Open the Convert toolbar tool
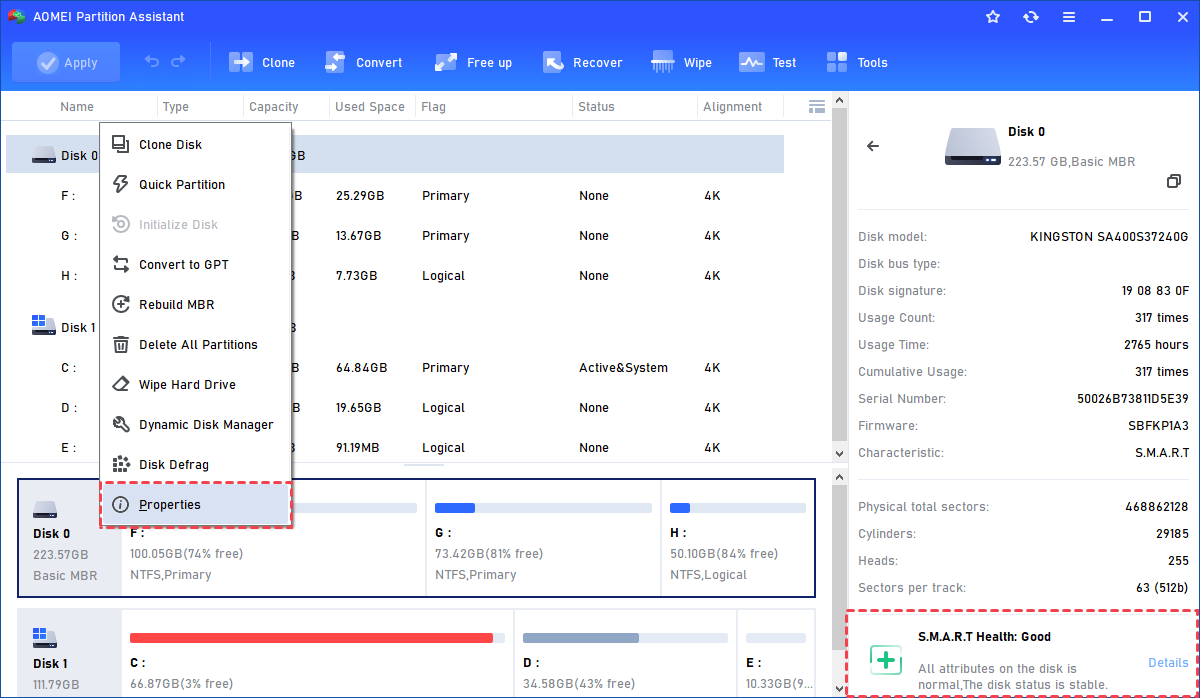This screenshot has width=1200, height=698. coord(364,62)
